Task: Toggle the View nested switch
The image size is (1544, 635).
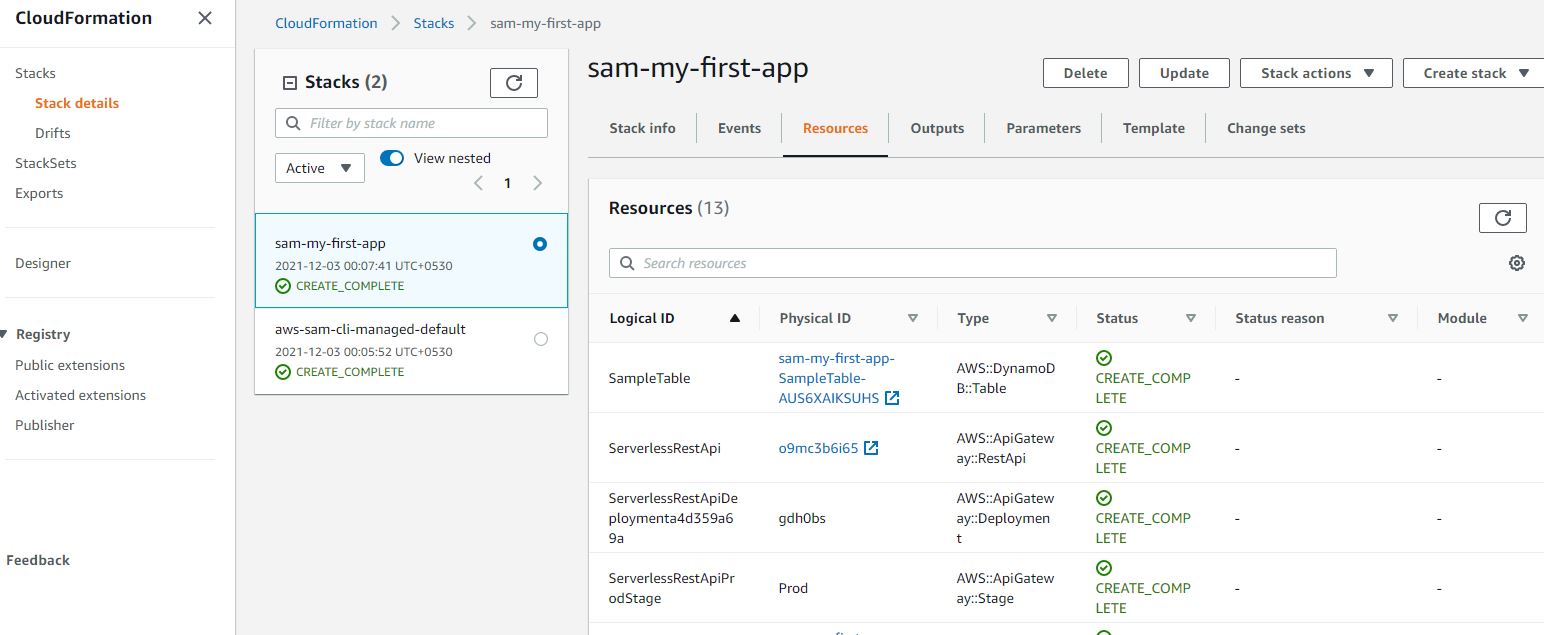Action: pyautogui.click(x=392, y=158)
